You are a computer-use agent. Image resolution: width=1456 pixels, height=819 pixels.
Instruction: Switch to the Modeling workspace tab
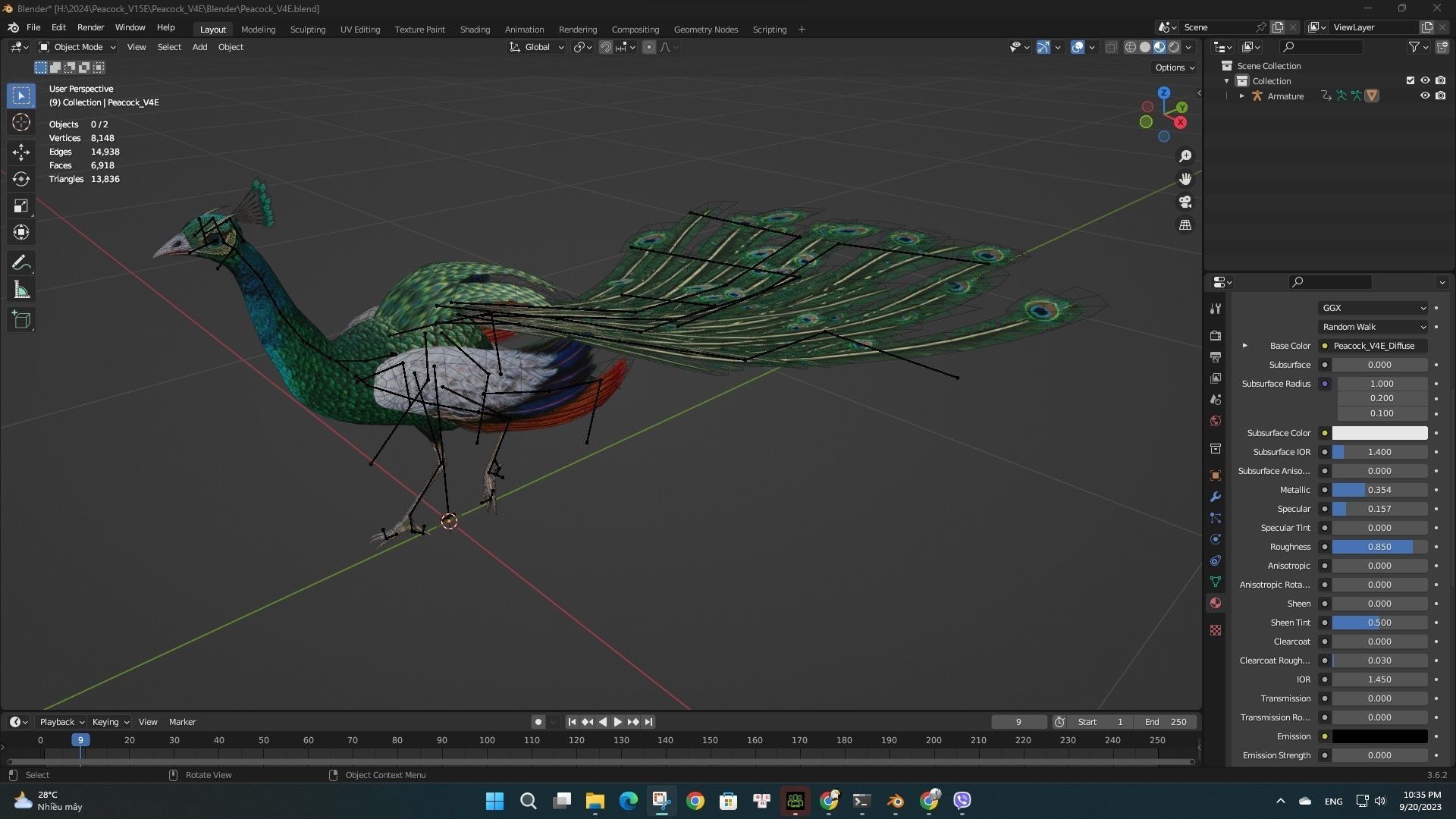click(x=258, y=30)
